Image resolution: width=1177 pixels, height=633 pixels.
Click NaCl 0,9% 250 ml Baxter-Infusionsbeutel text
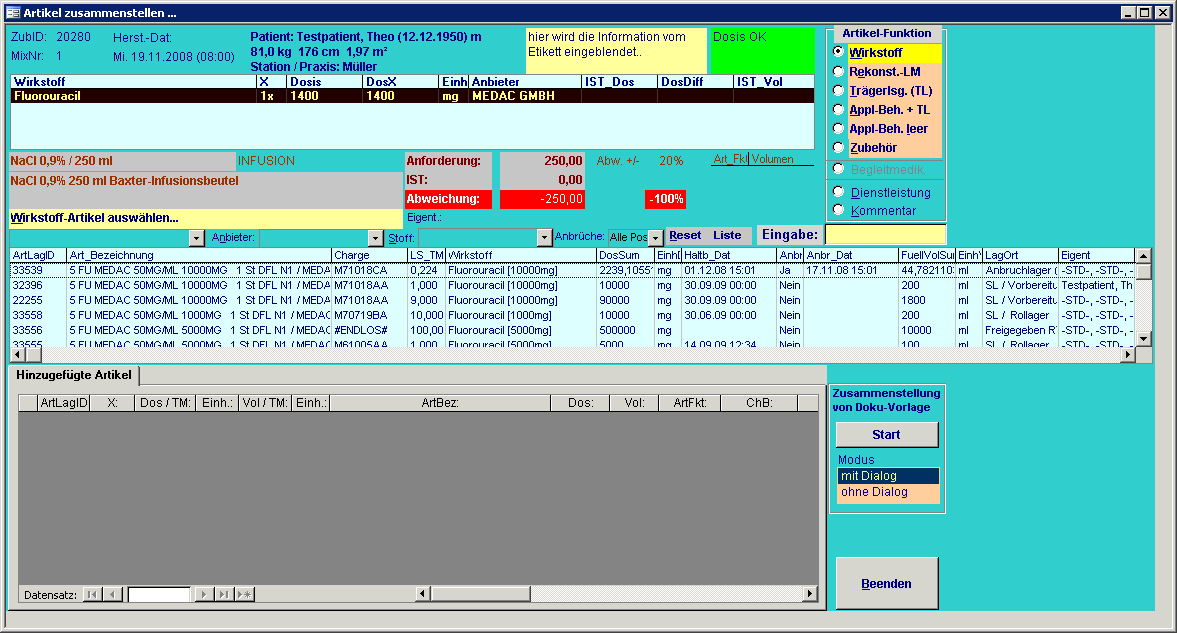point(125,181)
